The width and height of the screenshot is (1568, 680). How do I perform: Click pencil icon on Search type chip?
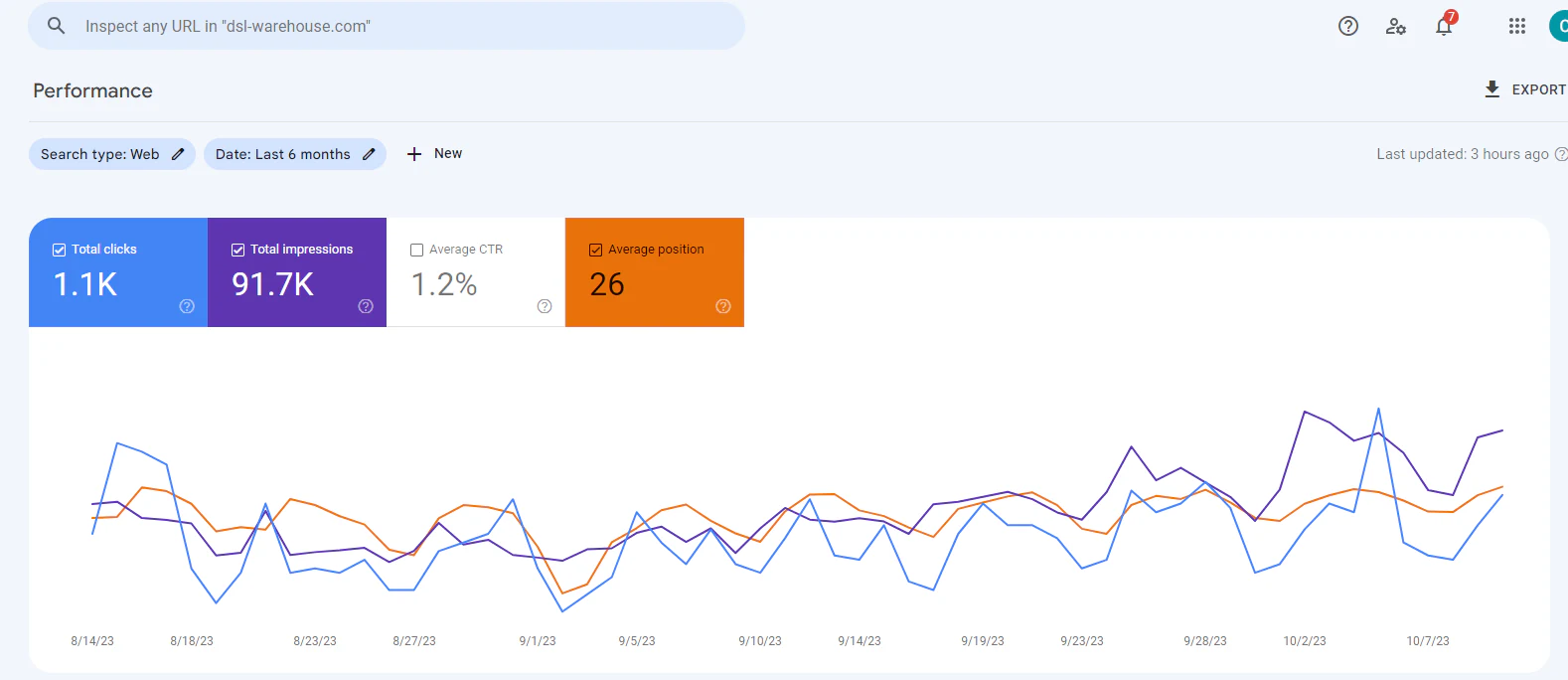pyautogui.click(x=178, y=154)
